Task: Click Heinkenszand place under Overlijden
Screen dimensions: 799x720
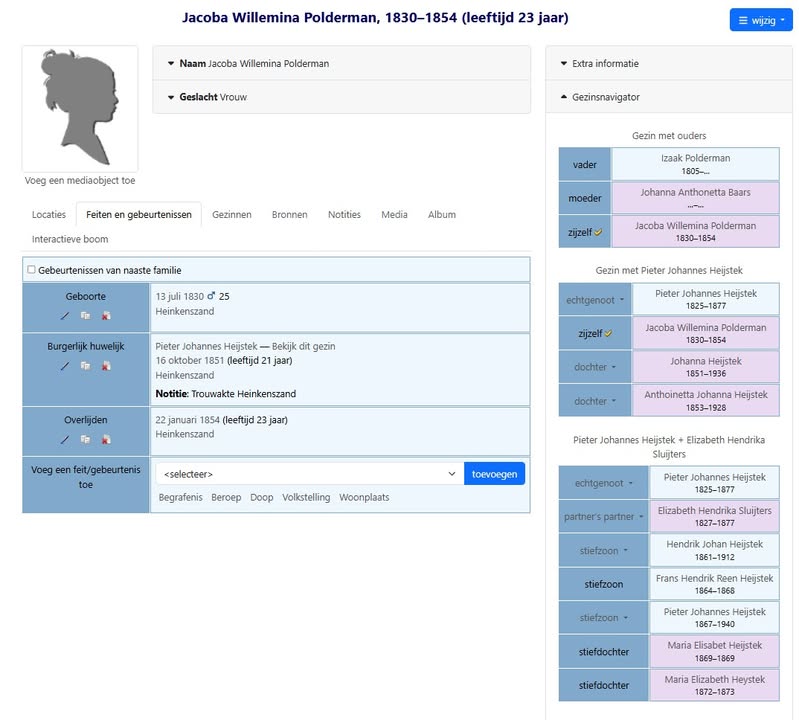Action: coord(184,434)
